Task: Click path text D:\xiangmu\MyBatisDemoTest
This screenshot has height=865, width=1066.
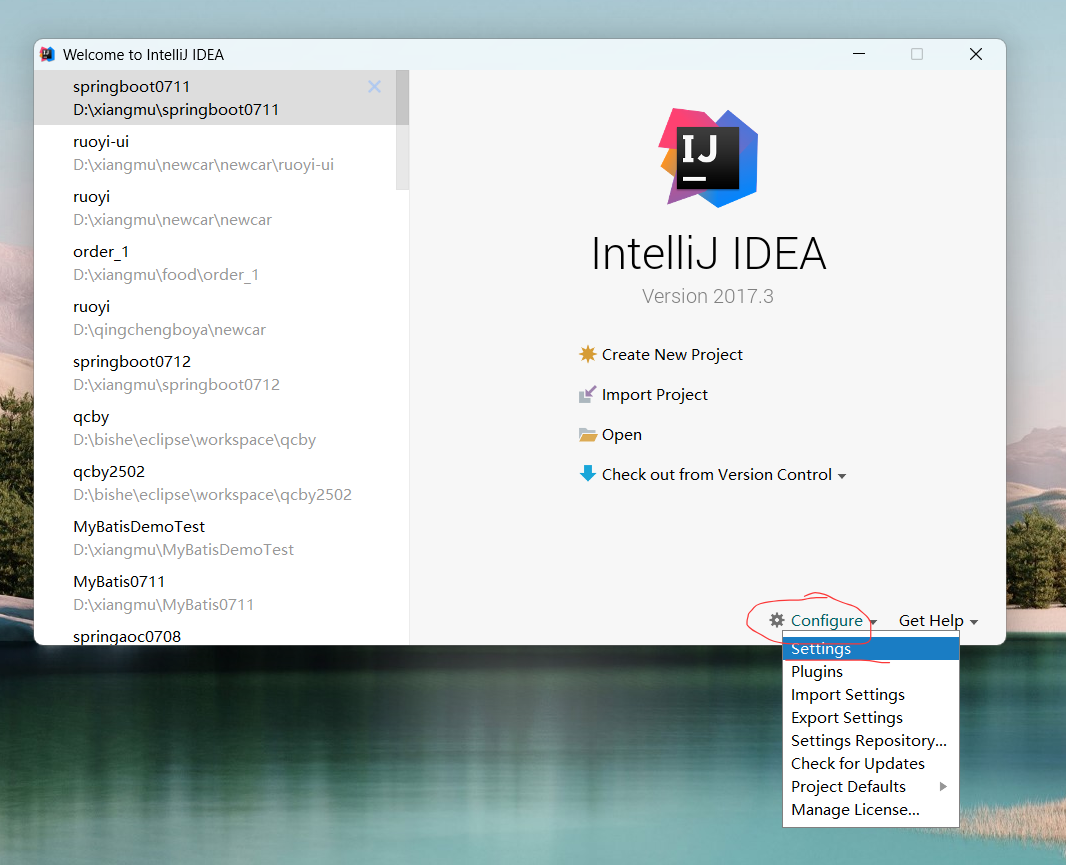Action: click(x=184, y=549)
